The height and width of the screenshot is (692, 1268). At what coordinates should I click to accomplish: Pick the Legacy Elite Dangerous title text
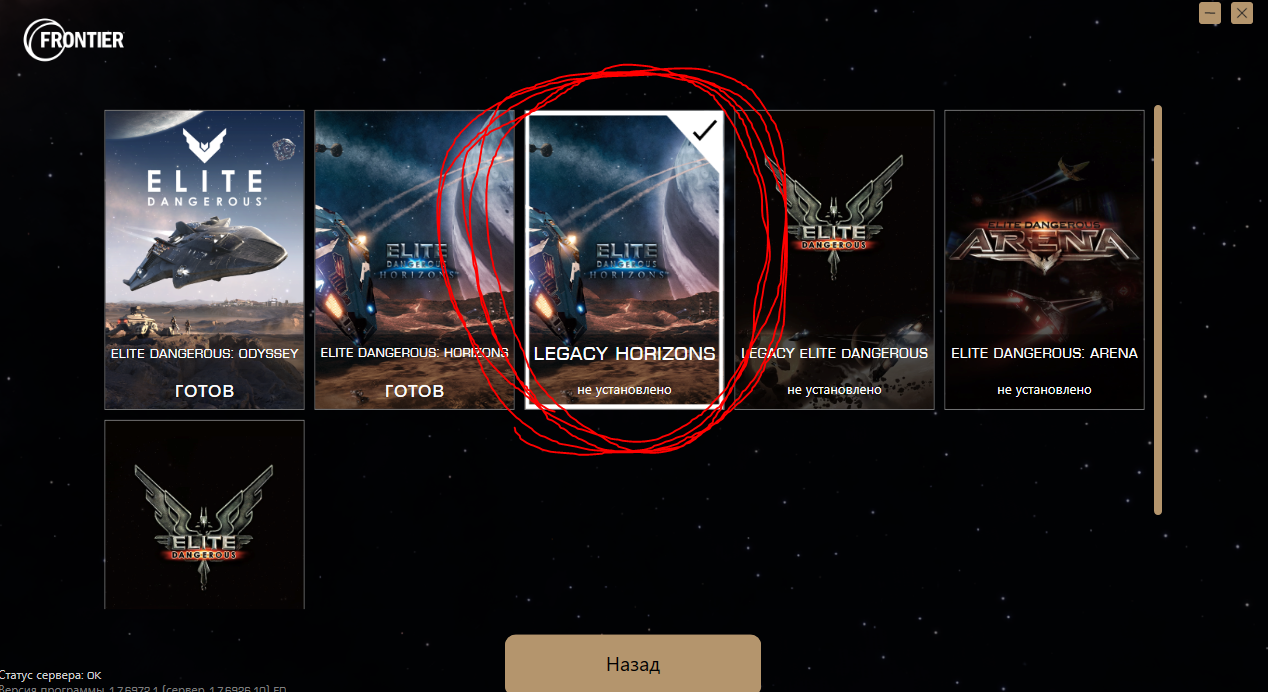coord(834,353)
